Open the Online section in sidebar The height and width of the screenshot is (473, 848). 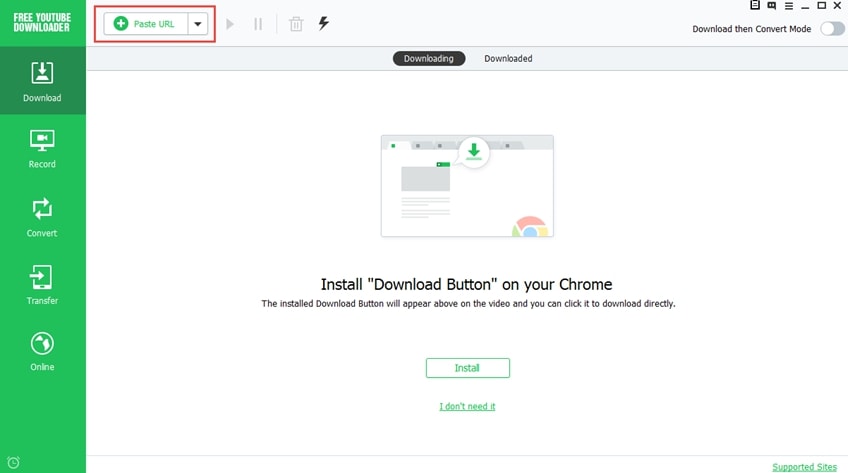coord(42,351)
